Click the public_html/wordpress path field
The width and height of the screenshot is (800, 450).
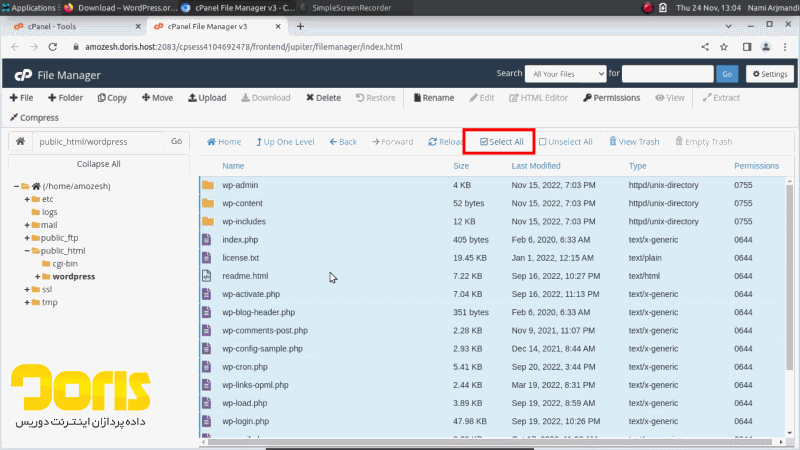(x=98, y=141)
